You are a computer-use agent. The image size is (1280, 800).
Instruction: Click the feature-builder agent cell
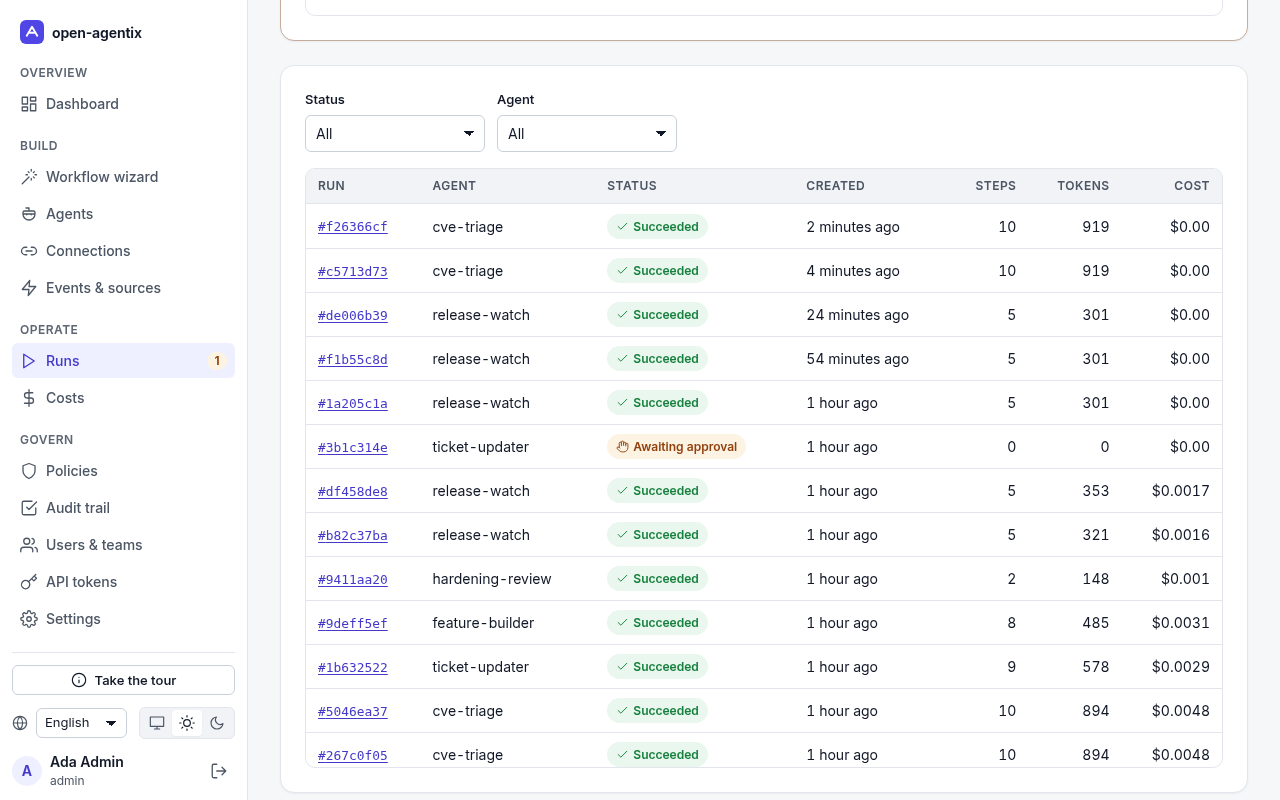pyautogui.click(x=483, y=623)
